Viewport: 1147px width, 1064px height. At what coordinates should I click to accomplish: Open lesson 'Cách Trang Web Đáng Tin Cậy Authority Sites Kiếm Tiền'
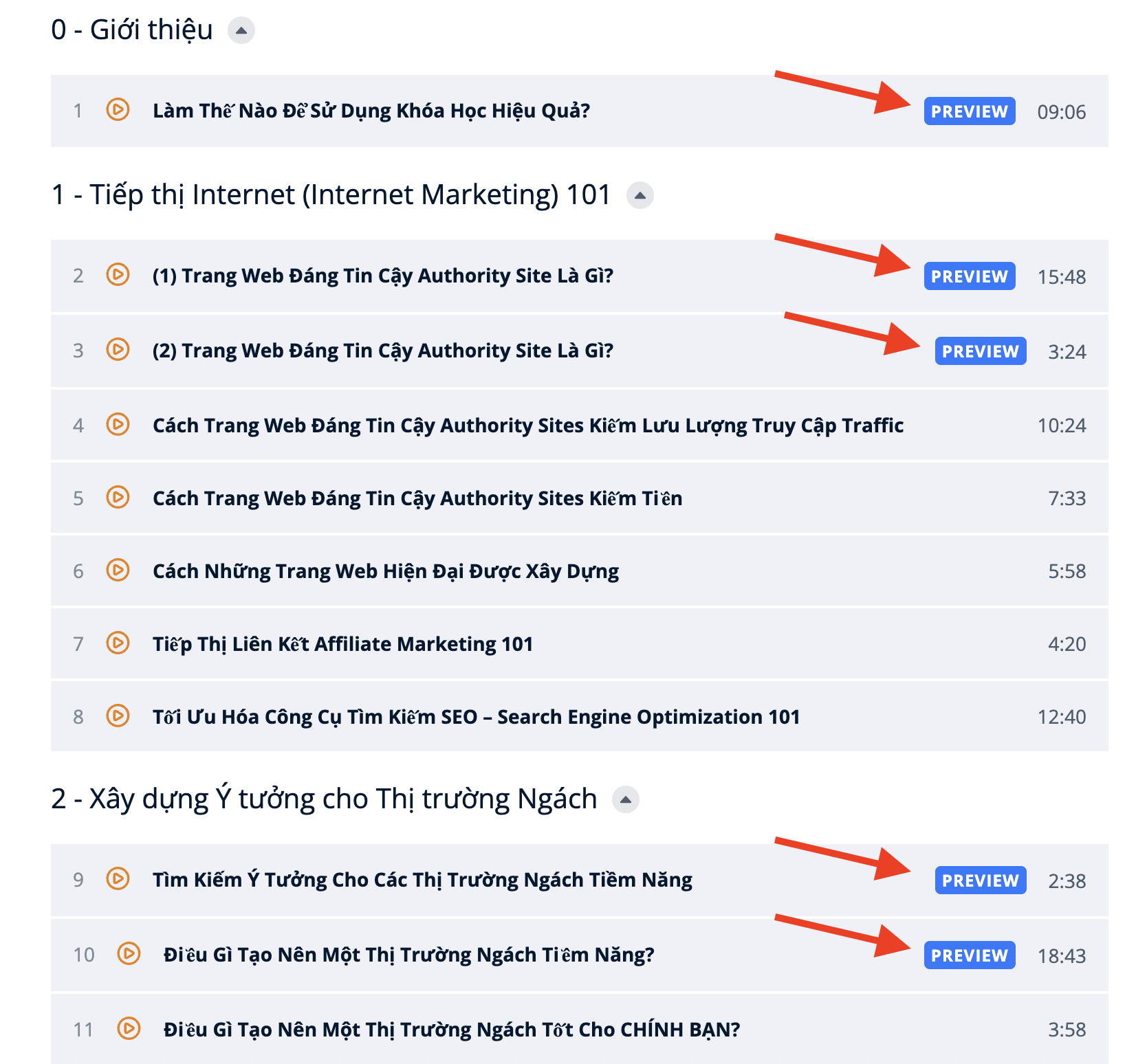[x=417, y=498]
